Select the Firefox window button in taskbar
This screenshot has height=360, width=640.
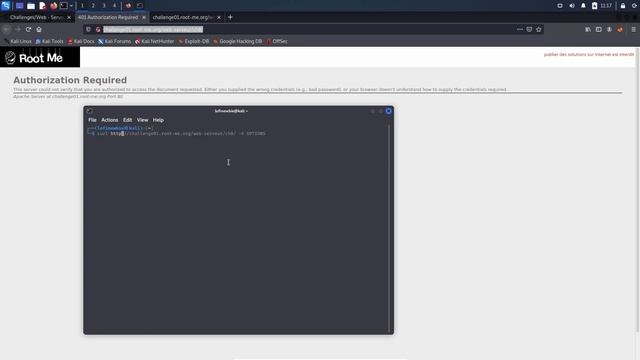coord(129,6)
